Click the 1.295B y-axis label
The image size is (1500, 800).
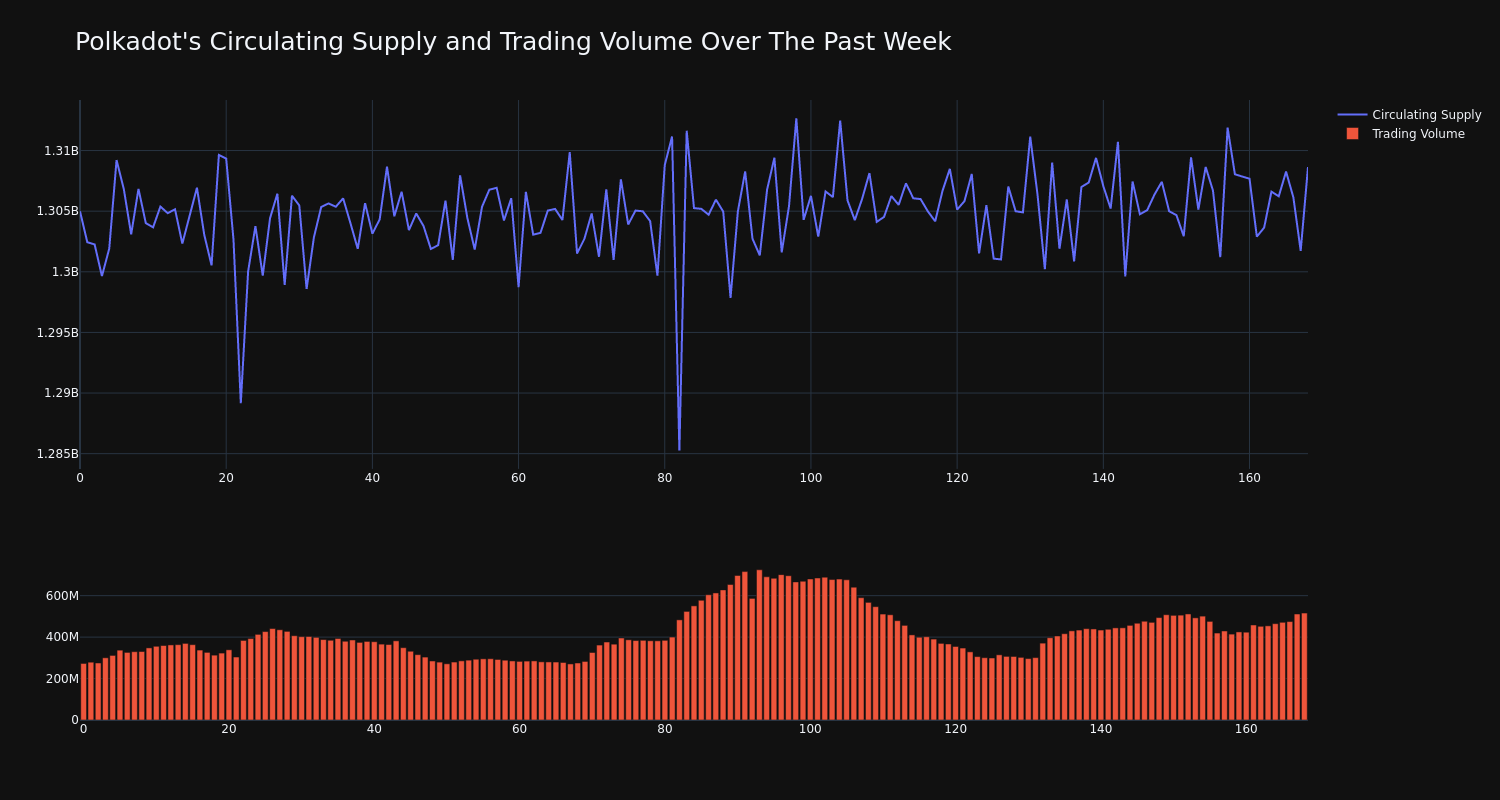click(57, 333)
